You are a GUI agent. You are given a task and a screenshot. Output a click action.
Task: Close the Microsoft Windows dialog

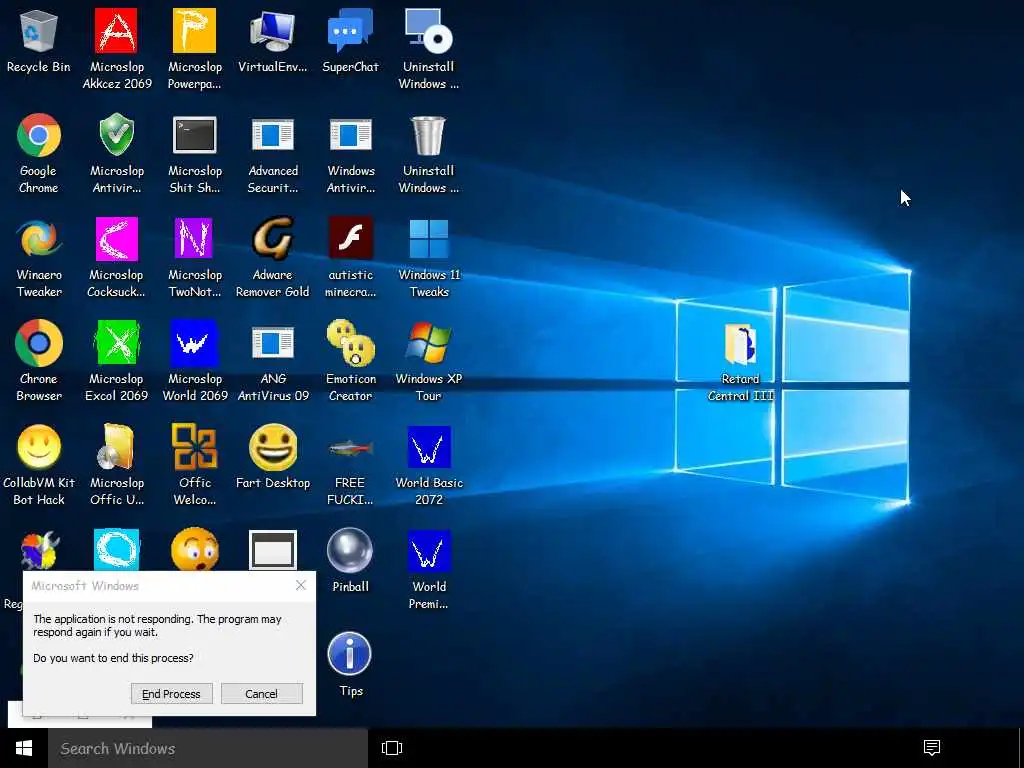300,585
